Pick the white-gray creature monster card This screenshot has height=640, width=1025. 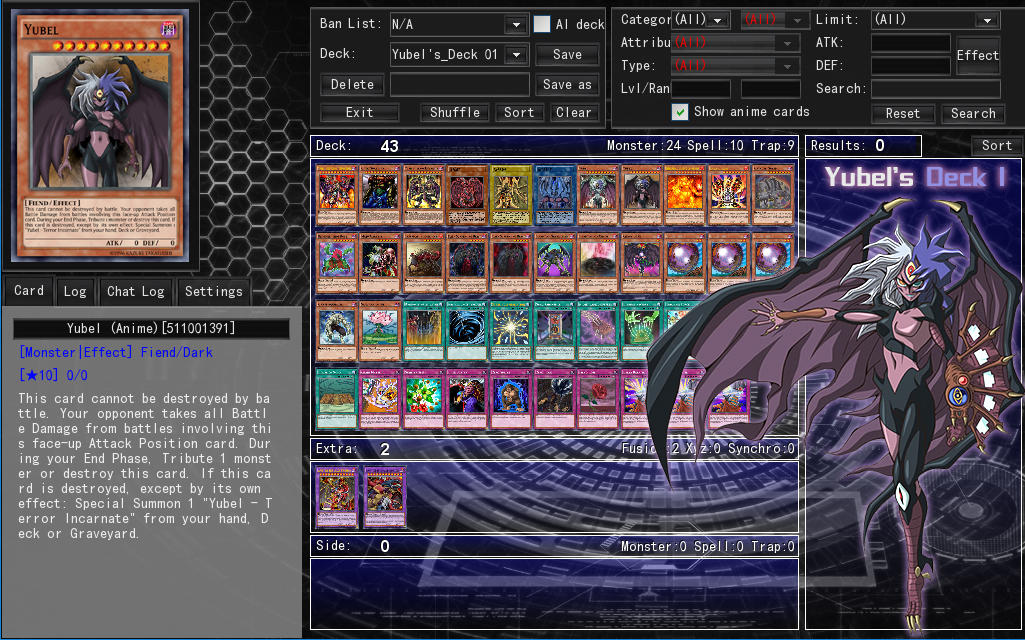coord(336,331)
